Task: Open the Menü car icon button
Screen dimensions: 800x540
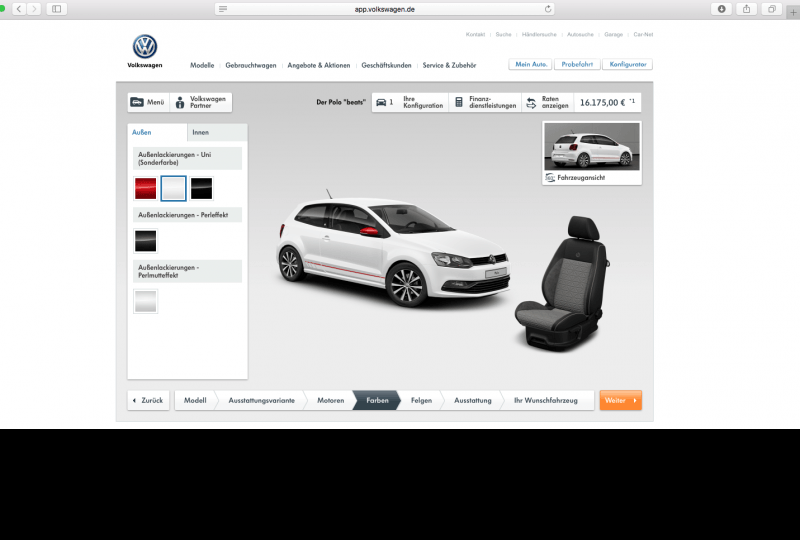Action: pyautogui.click(x=137, y=102)
